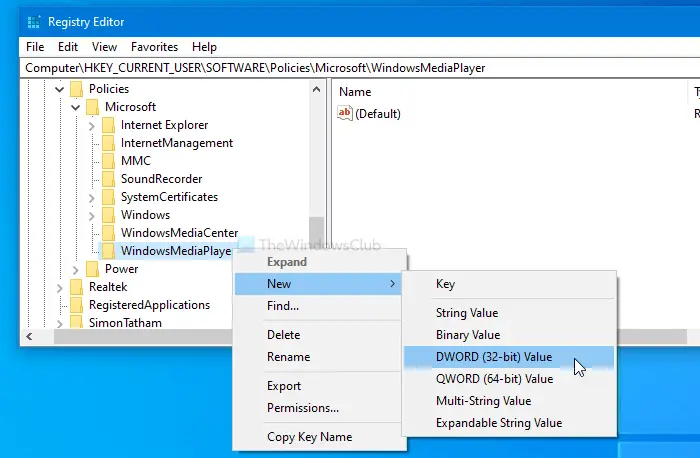
Task: Collapse the Microsoft tree node
Action: click(75, 108)
